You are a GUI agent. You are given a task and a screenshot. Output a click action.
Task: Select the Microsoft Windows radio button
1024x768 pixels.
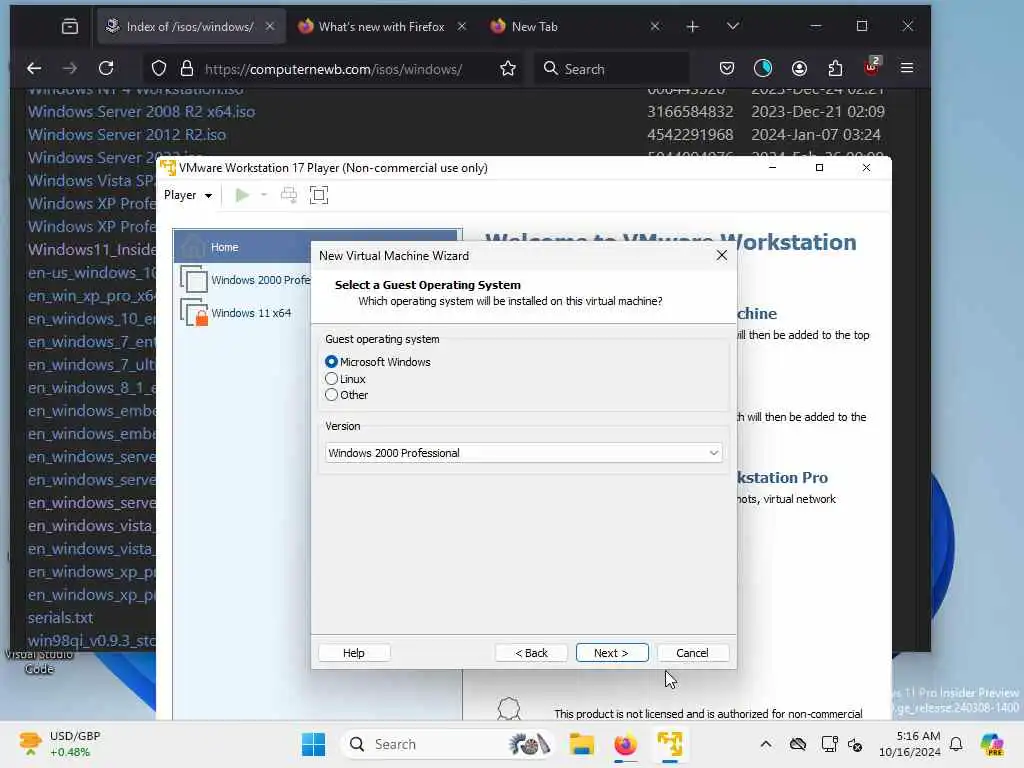(331, 362)
